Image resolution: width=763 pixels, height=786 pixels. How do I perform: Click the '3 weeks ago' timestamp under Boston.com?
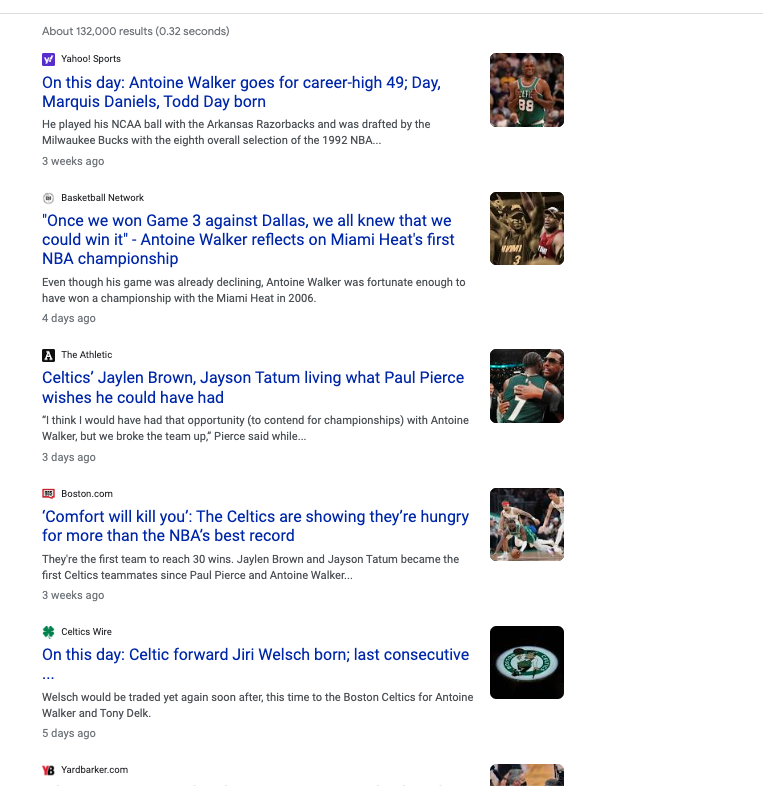(x=73, y=596)
